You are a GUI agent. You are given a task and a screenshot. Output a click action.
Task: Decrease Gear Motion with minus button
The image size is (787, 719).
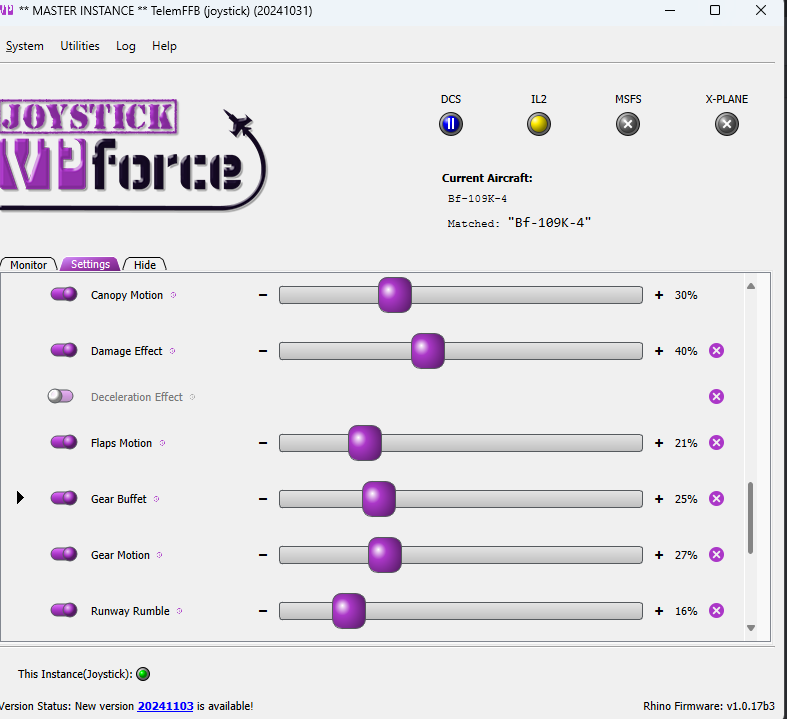click(263, 555)
